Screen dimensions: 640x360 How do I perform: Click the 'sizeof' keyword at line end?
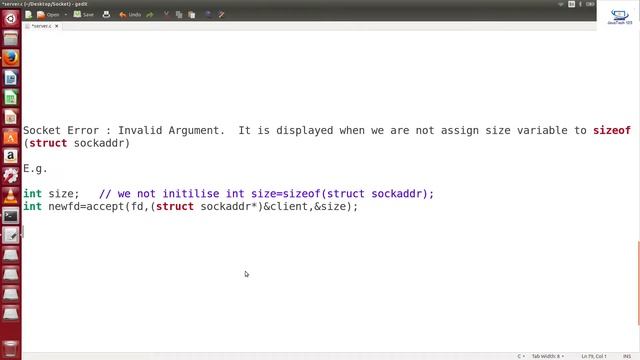[611, 131]
